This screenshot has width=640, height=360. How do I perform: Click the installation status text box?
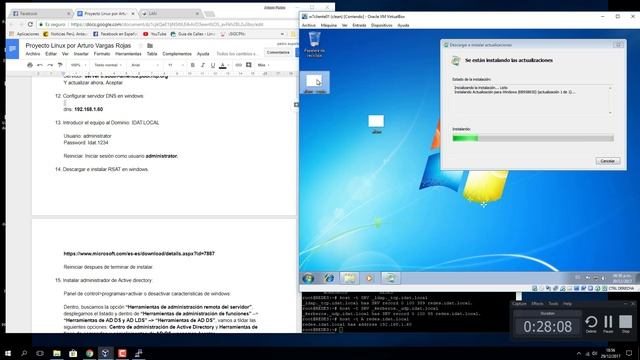533,100
